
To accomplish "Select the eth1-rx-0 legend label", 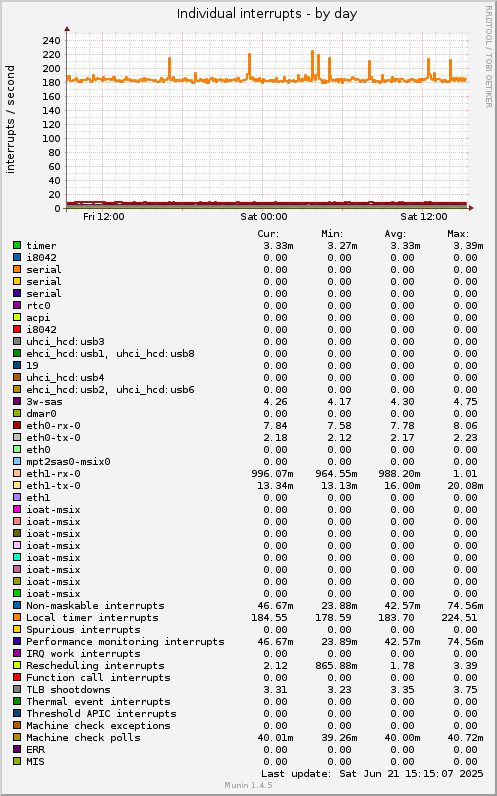I will point(53,474).
